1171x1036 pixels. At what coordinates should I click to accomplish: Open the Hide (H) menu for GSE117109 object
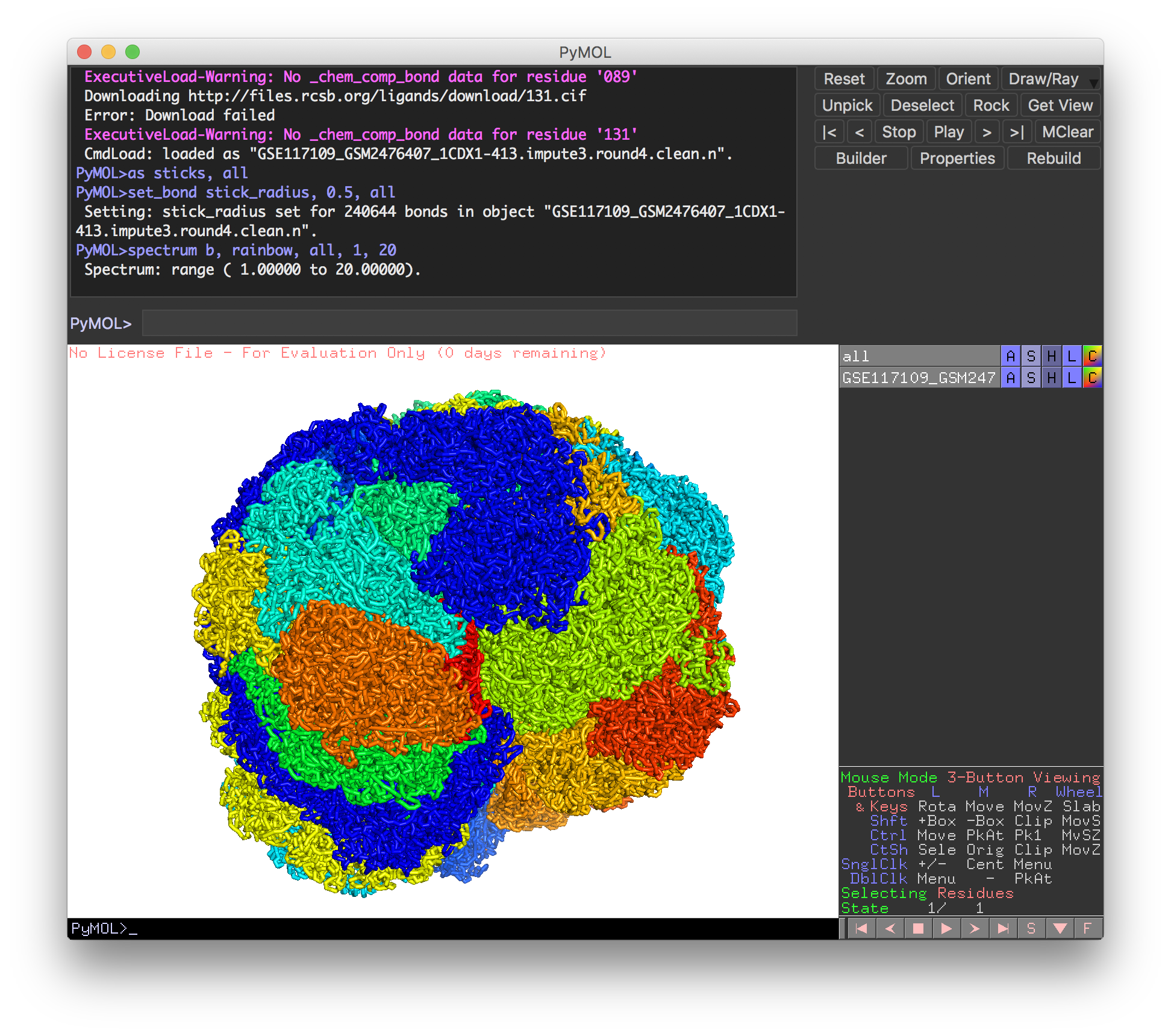pyautogui.click(x=1051, y=378)
